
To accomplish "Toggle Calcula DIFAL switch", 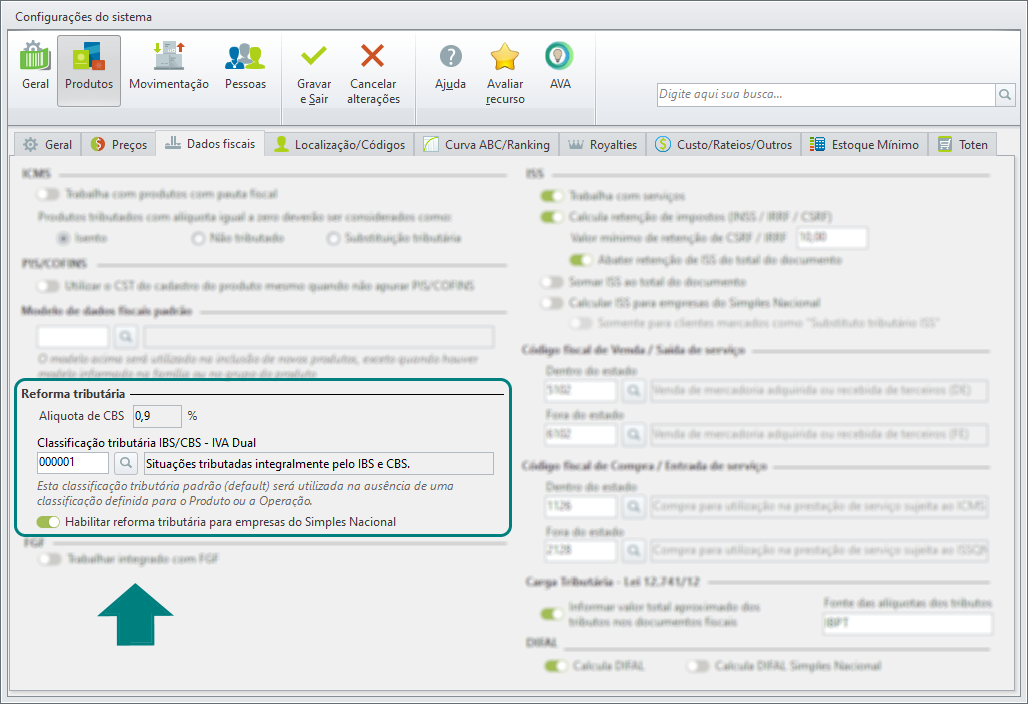I will pyautogui.click(x=556, y=667).
